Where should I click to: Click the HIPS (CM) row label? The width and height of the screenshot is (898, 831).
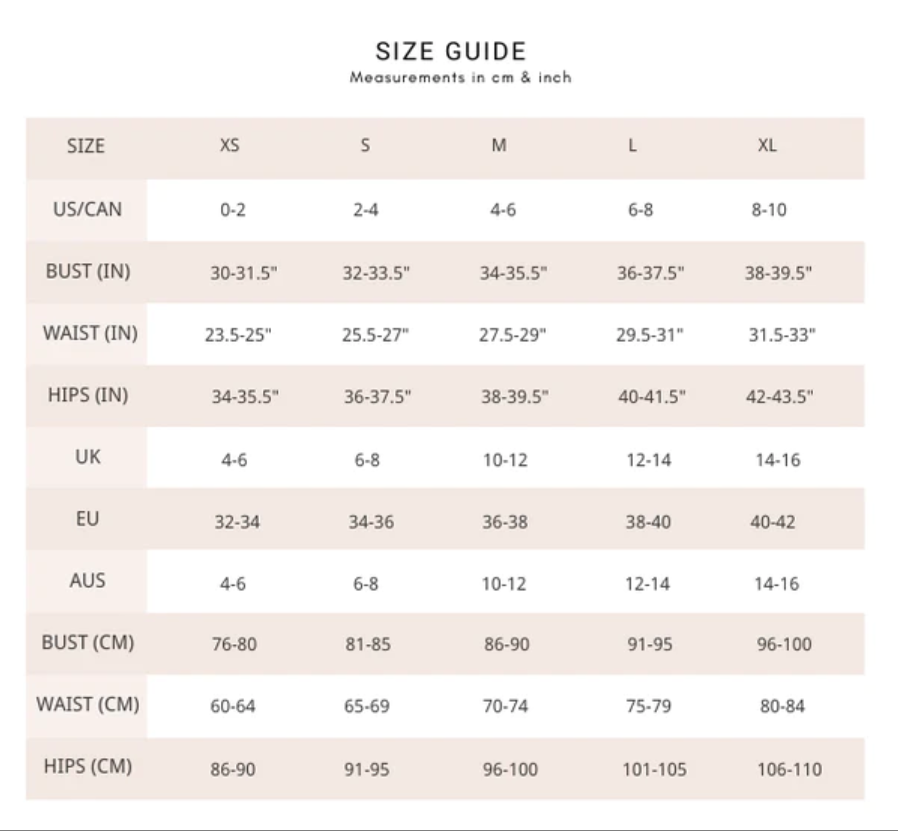[x=88, y=766]
